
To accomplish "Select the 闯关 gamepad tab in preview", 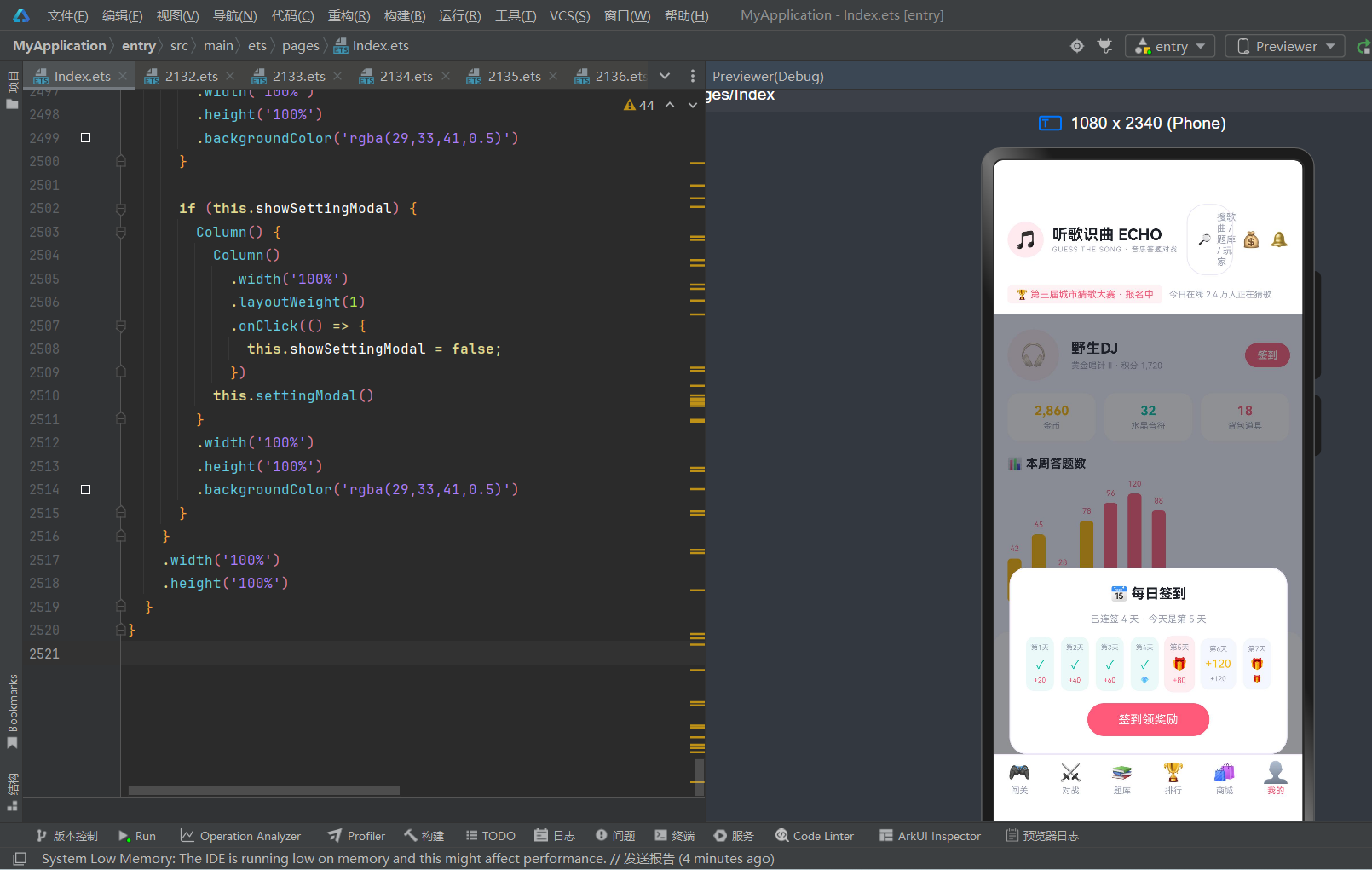I will point(1019,779).
